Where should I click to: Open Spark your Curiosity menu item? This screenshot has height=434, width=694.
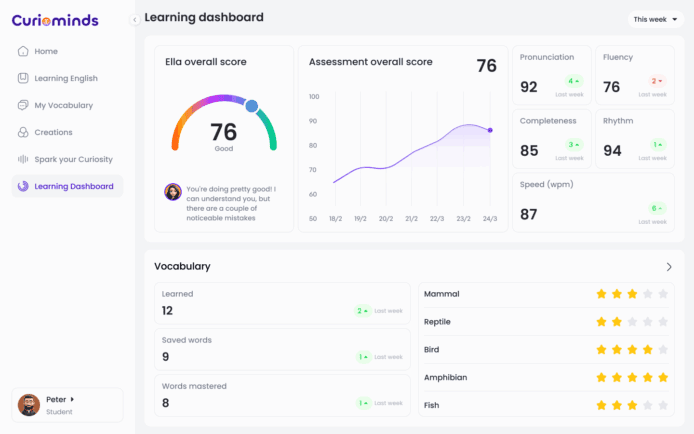73,159
